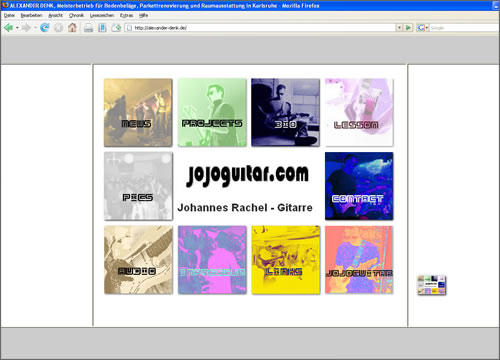This screenshot has width=500, height=360.
Task: Open the BIO tile
Action: point(285,113)
